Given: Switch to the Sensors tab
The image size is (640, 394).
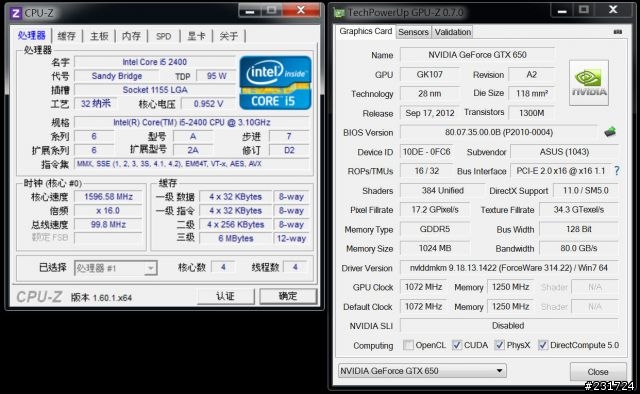Looking at the screenshot, I should (x=413, y=32).
